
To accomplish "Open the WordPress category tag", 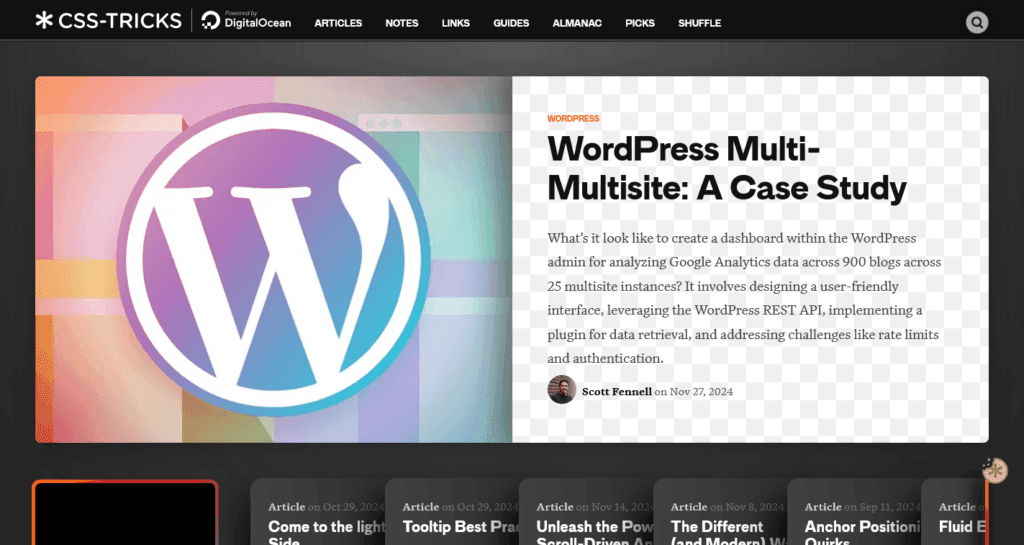I will pos(573,118).
